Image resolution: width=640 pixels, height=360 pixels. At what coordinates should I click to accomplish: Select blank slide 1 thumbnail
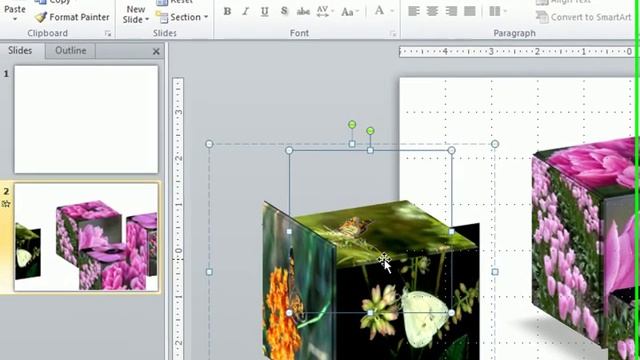tap(86, 120)
